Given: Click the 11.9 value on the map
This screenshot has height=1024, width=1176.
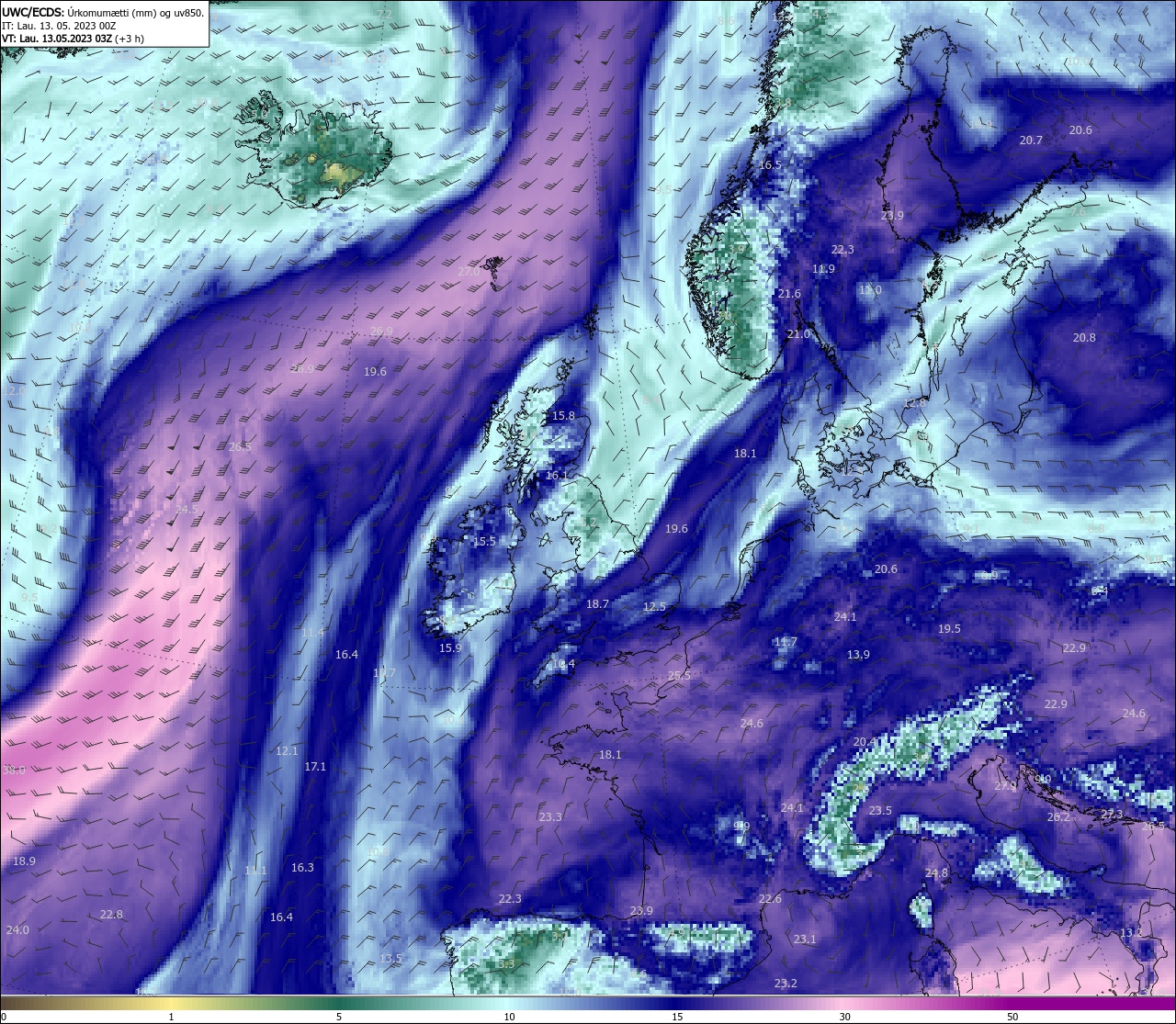Looking at the screenshot, I should click(x=823, y=268).
